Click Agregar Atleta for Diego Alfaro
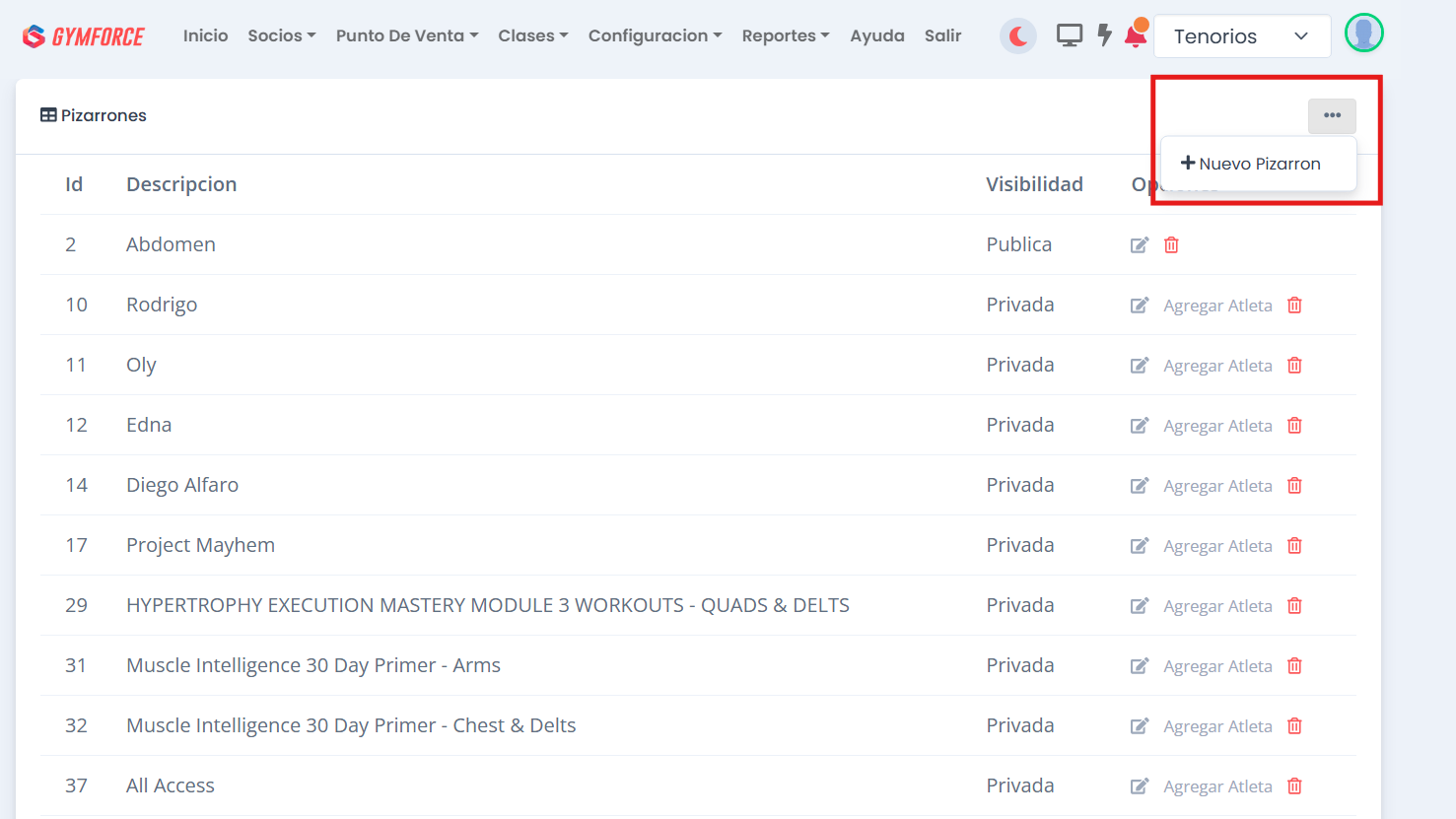 [x=1217, y=486]
